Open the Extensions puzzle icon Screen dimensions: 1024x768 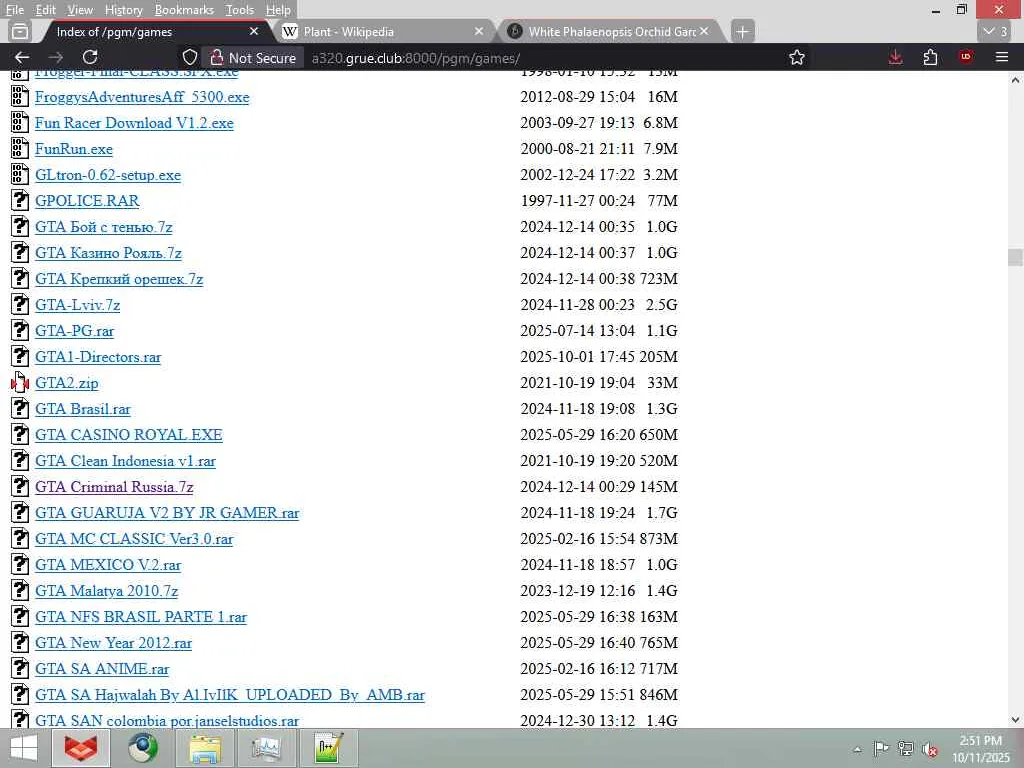pyautogui.click(x=930, y=57)
